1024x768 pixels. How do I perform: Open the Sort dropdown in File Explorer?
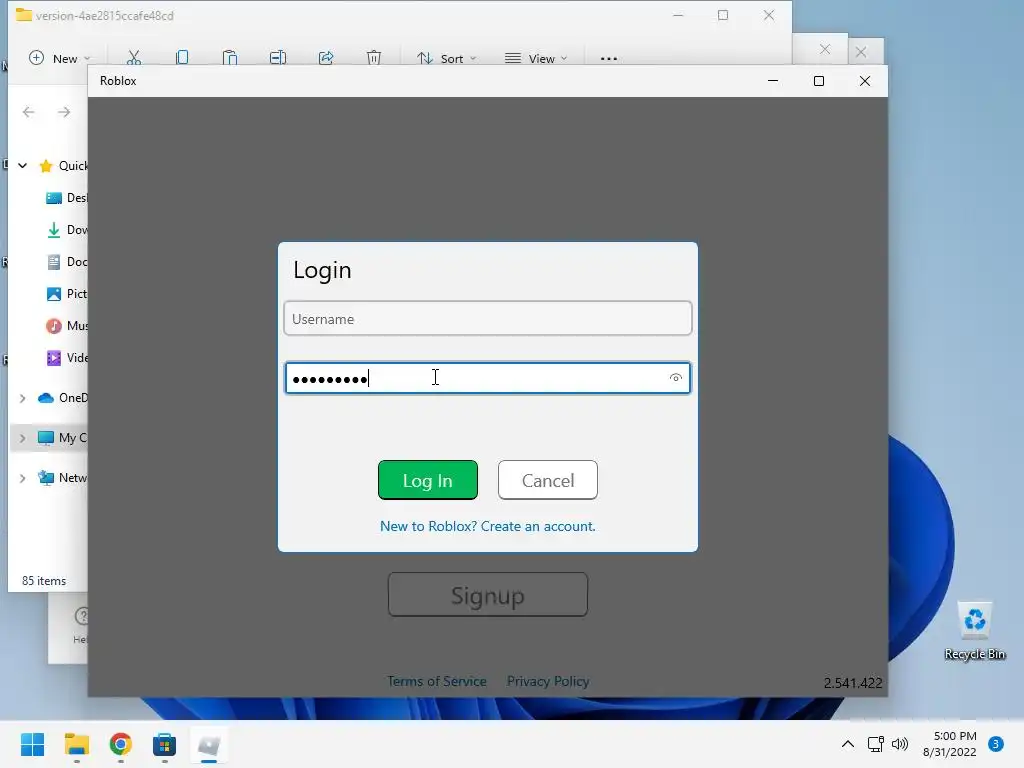447,58
